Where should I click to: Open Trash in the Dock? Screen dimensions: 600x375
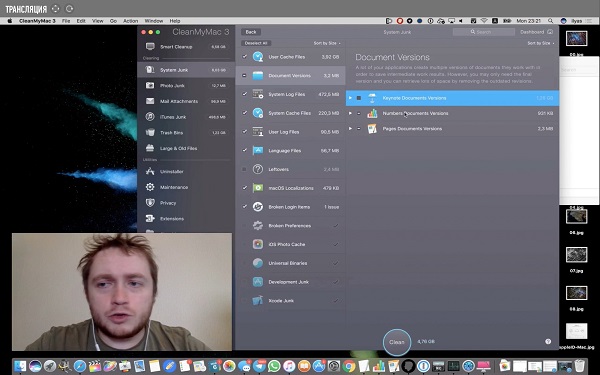(x=580, y=366)
